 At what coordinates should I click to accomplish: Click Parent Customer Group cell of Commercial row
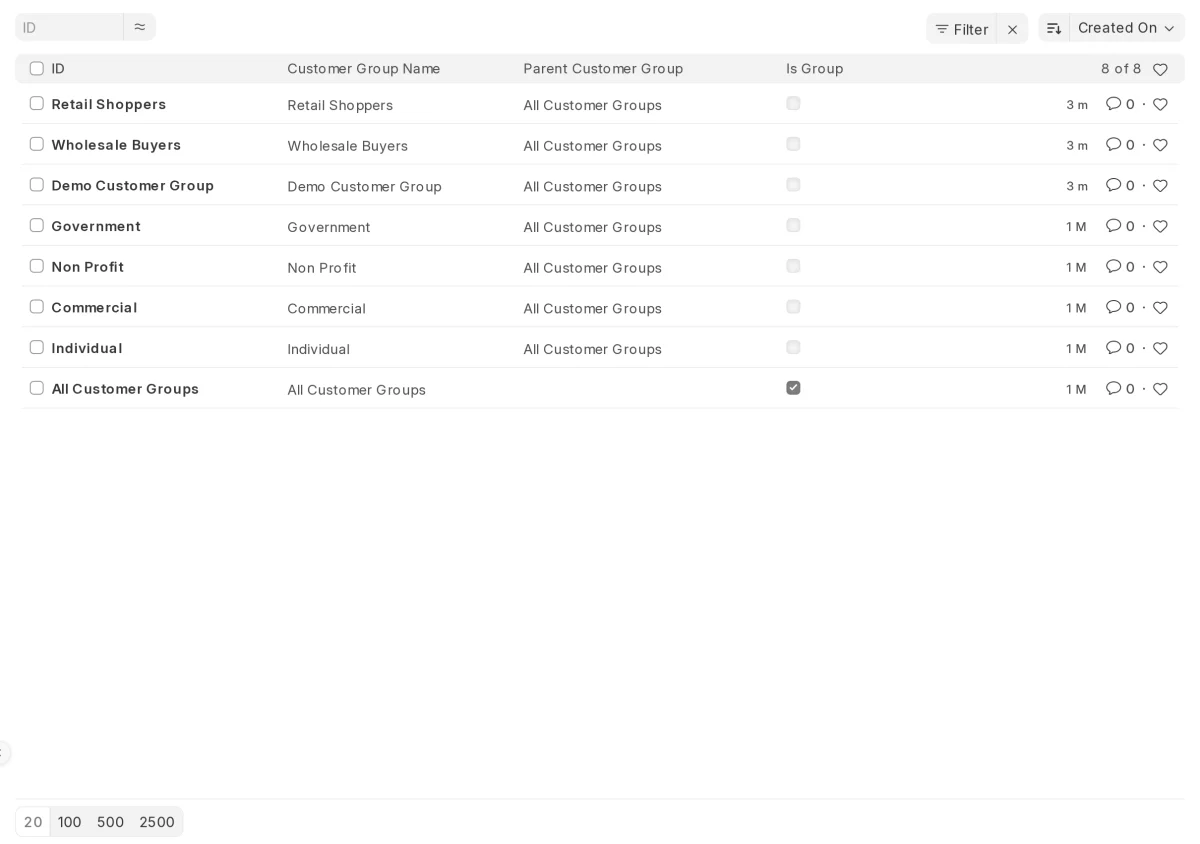coord(592,309)
